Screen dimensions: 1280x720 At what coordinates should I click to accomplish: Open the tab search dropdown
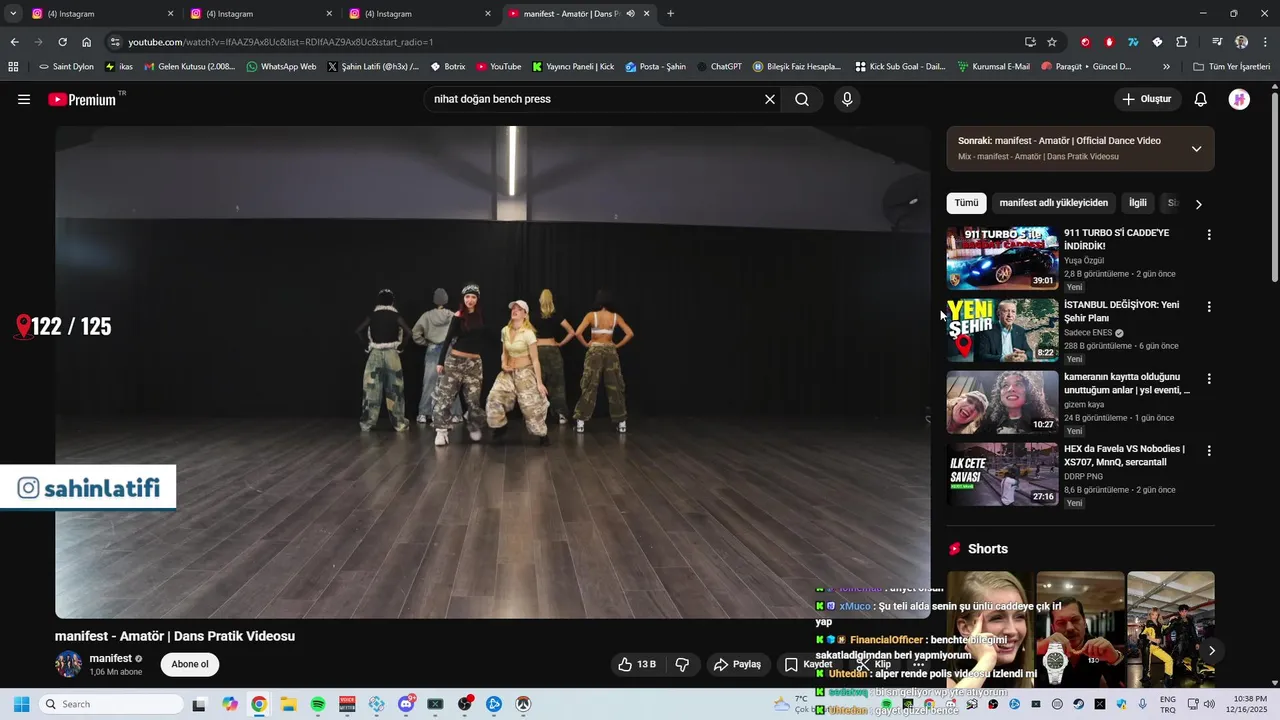(13, 14)
